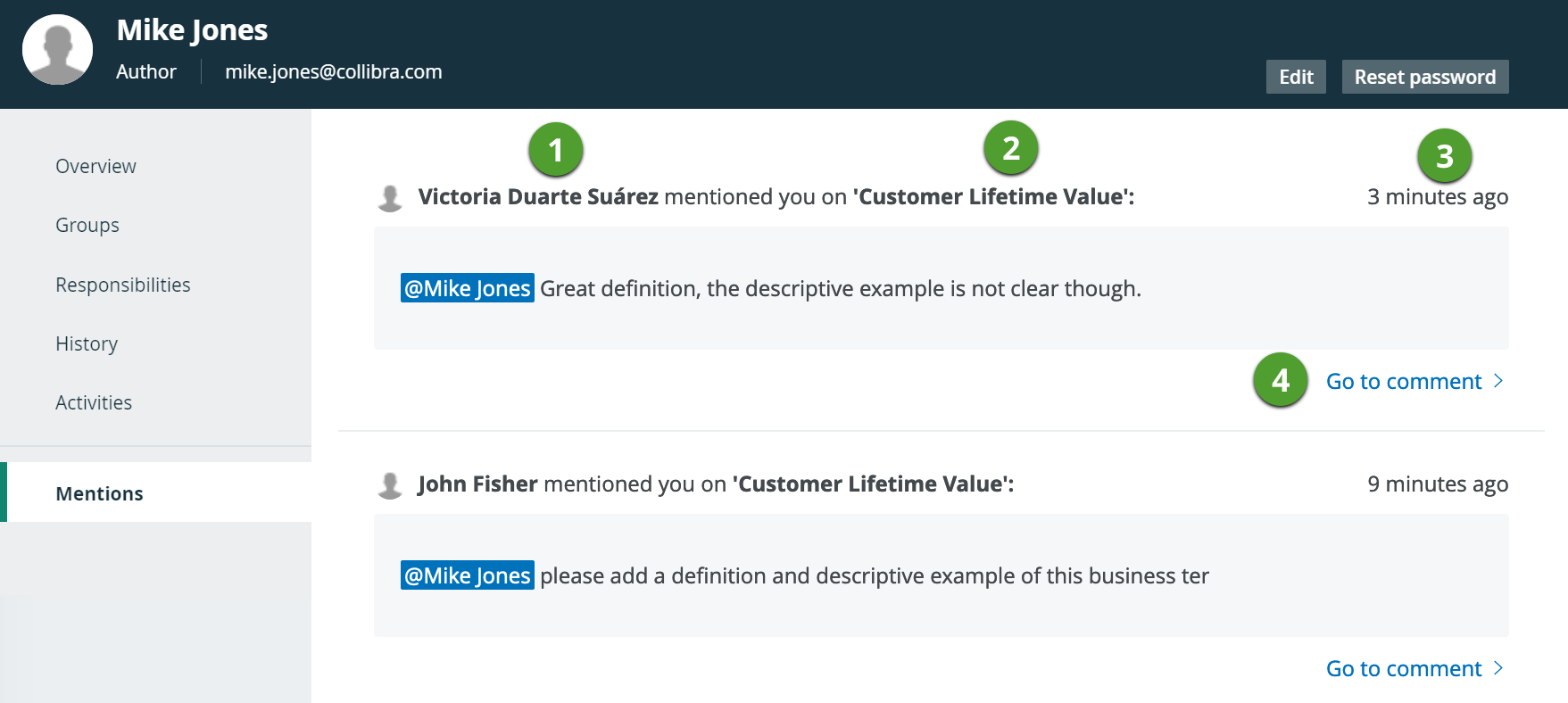Click the green number 4 callout badge
Image resolution: width=1568 pixels, height=703 pixels.
coord(1280,380)
